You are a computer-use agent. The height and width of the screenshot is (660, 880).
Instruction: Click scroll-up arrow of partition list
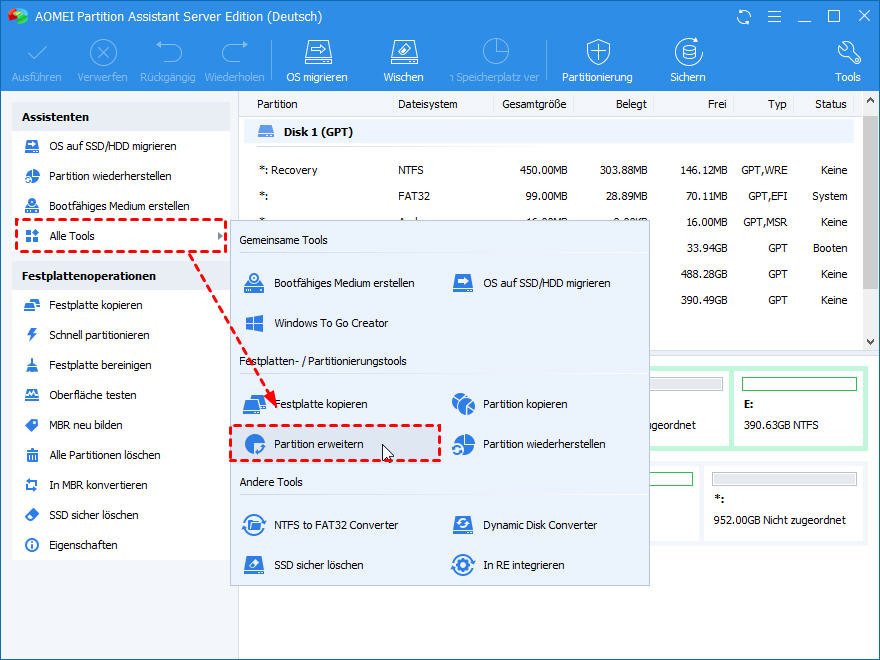[870, 101]
